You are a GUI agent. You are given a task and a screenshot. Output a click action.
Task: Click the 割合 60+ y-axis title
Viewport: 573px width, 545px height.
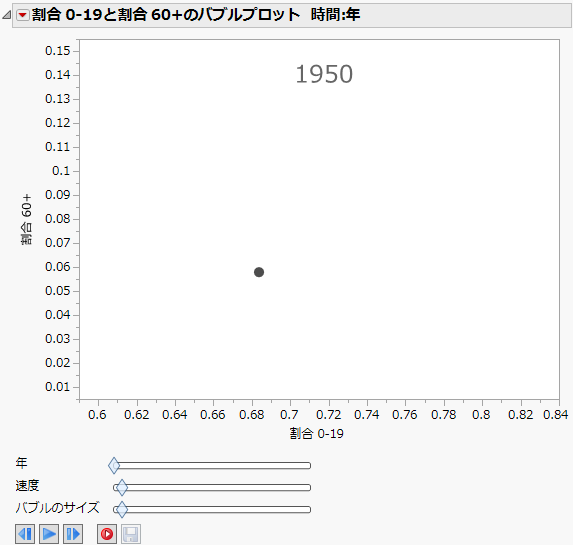tap(26, 219)
